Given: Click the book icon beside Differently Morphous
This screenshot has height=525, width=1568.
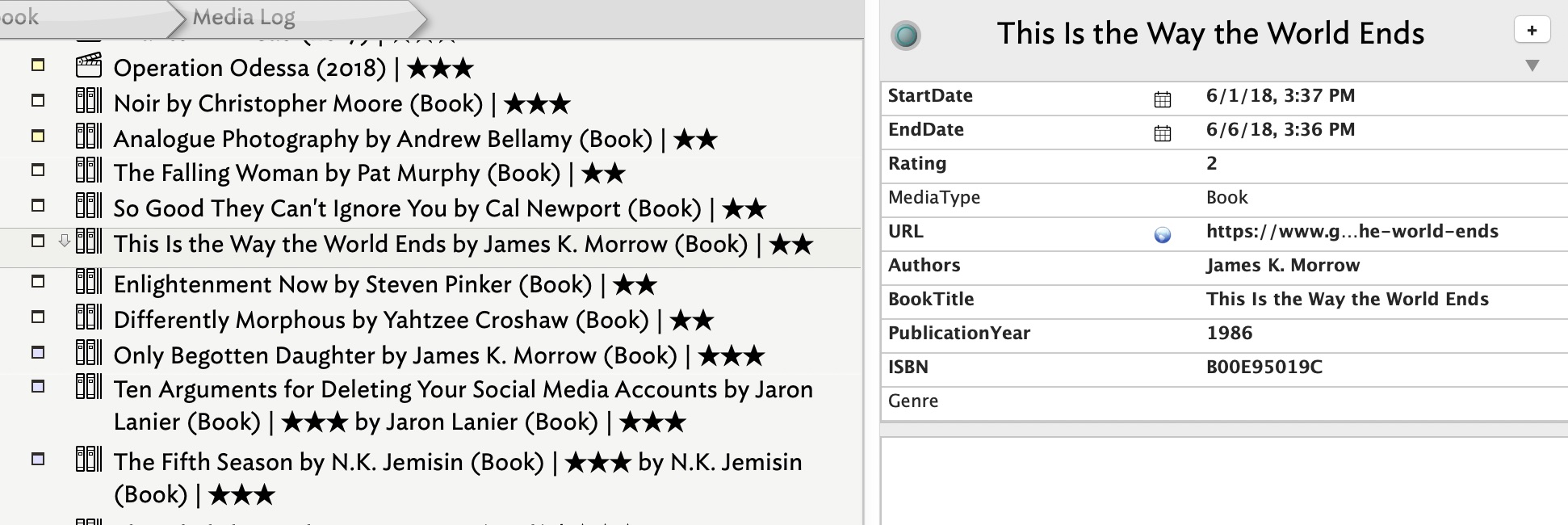Looking at the screenshot, I should tap(89, 317).
